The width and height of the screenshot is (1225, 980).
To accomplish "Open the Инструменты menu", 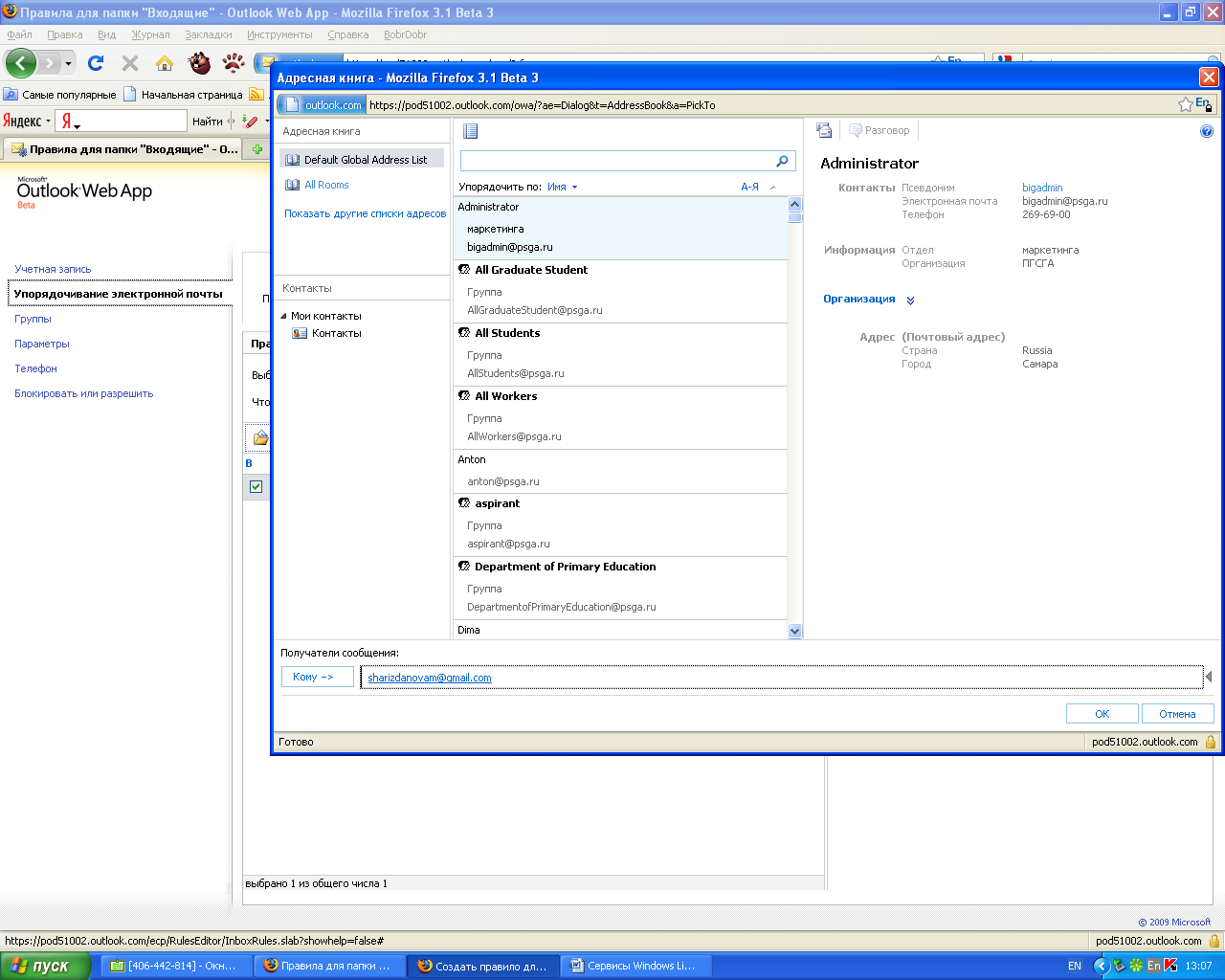I will click(279, 34).
